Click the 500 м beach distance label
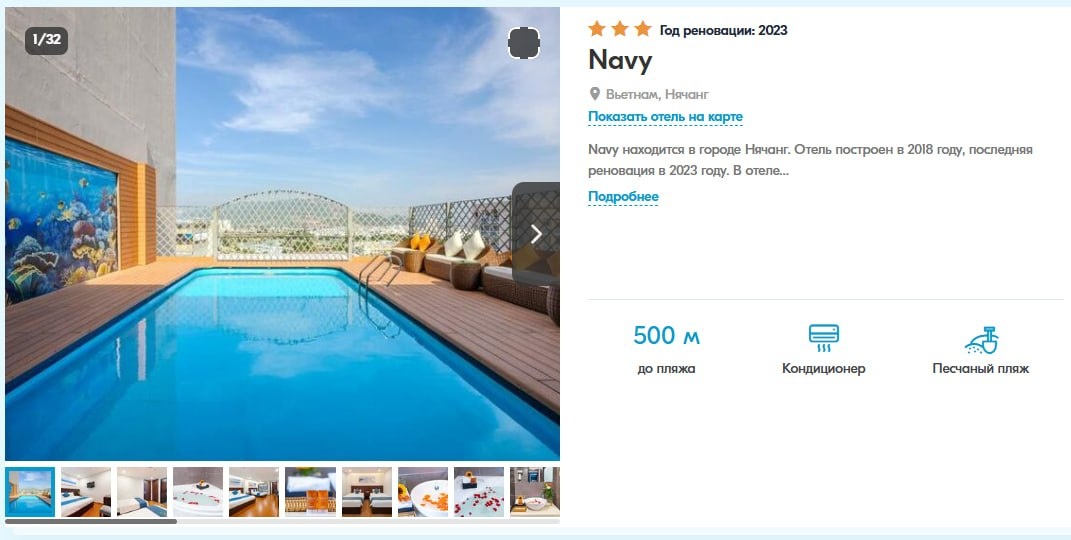Image resolution: width=1071 pixels, height=540 pixels. (x=667, y=336)
